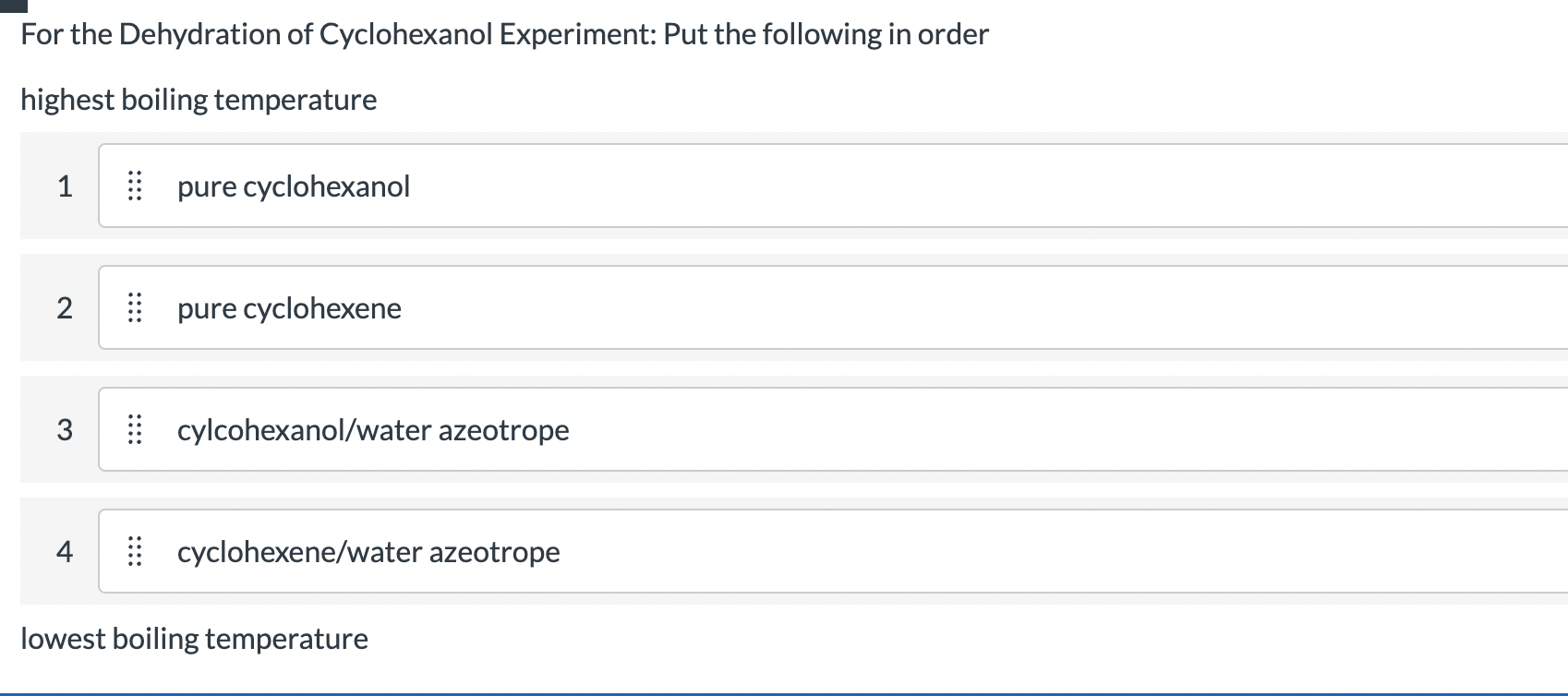This screenshot has height=696, width=1568.
Task: Click the drag handle for pure cyclohexene
Action: pyautogui.click(x=135, y=307)
